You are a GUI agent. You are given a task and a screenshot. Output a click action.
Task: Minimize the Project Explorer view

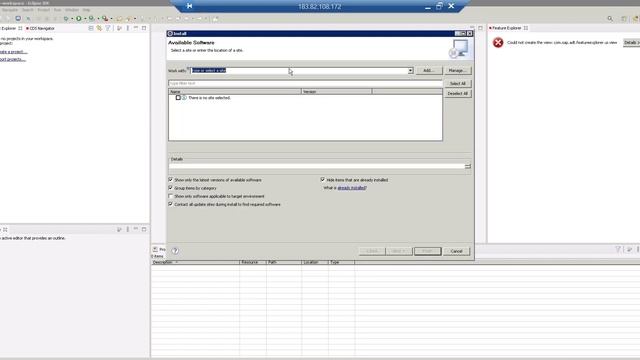point(136,28)
